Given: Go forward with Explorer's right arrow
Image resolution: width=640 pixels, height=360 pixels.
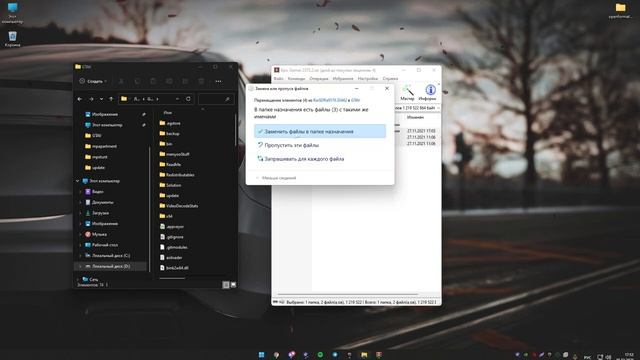Looking at the screenshot, I should pos(91,99).
